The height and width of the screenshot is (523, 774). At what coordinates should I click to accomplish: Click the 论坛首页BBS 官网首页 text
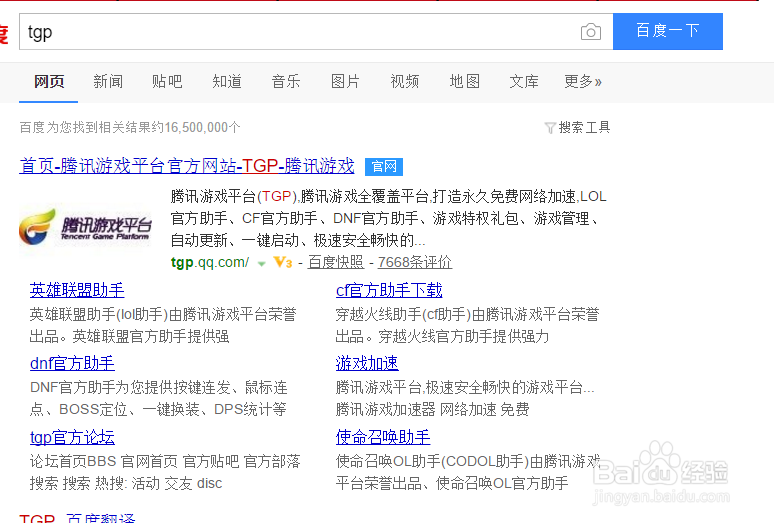tap(104, 462)
